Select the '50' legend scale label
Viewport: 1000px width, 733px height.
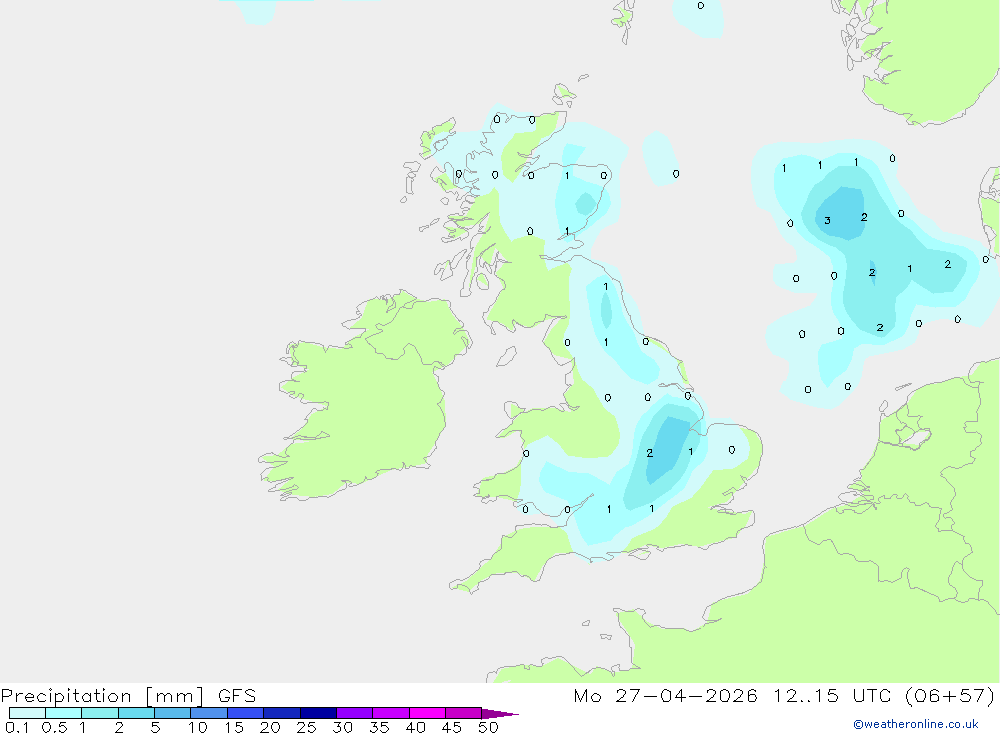pyautogui.click(x=488, y=727)
